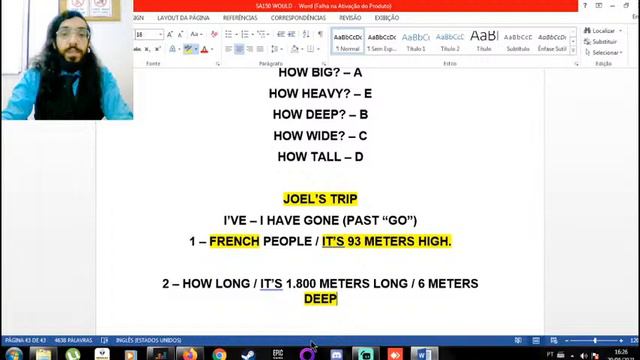Open font size combo box
Image resolution: width=640 pixels, height=360 pixels.
[149, 35]
